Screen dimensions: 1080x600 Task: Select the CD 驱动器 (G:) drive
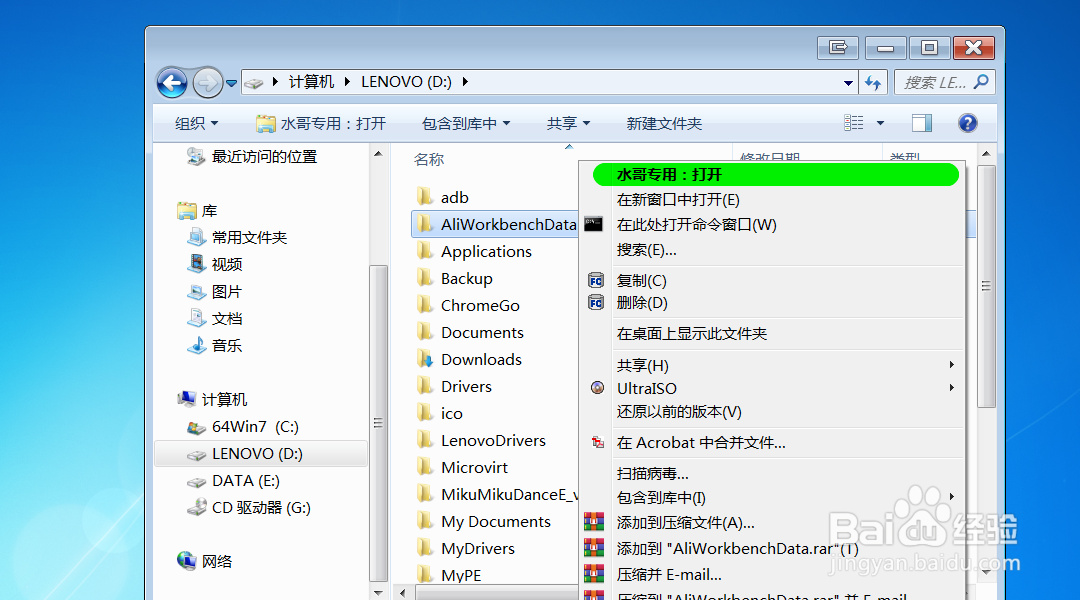click(249, 508)
